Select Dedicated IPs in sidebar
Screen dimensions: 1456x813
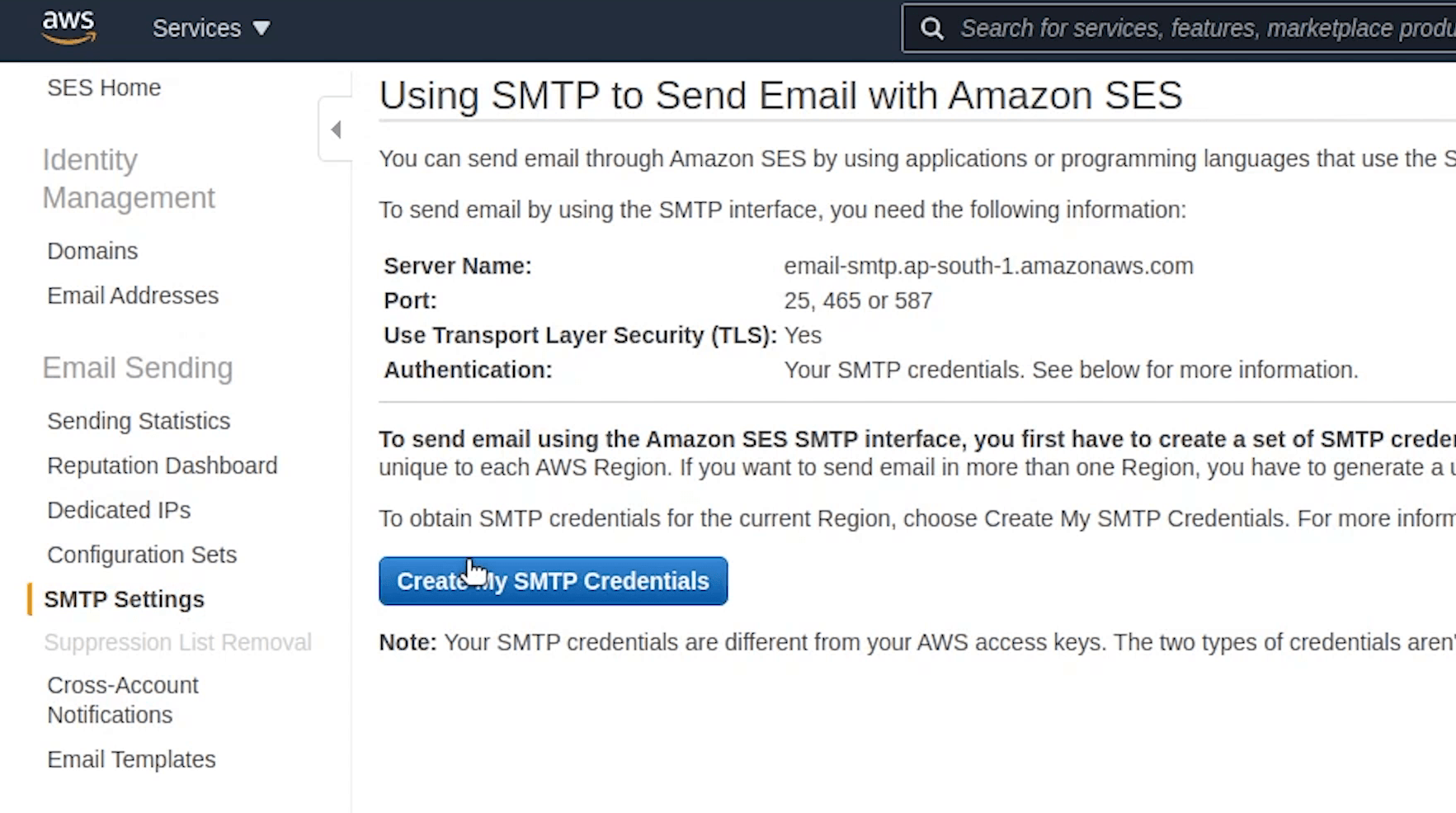[119, 510]
